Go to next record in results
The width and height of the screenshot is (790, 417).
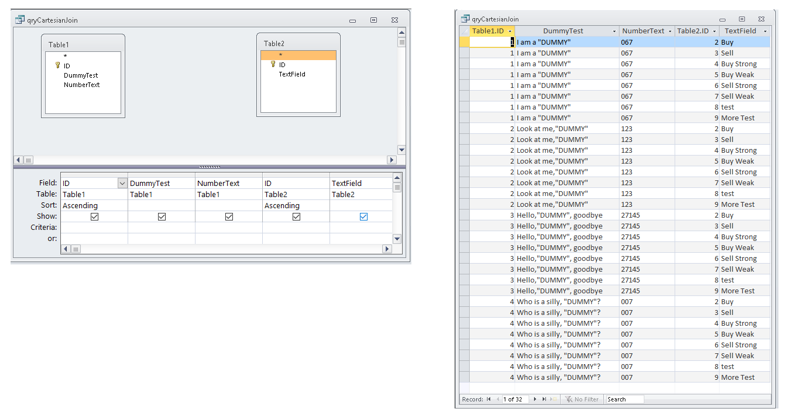535,399
